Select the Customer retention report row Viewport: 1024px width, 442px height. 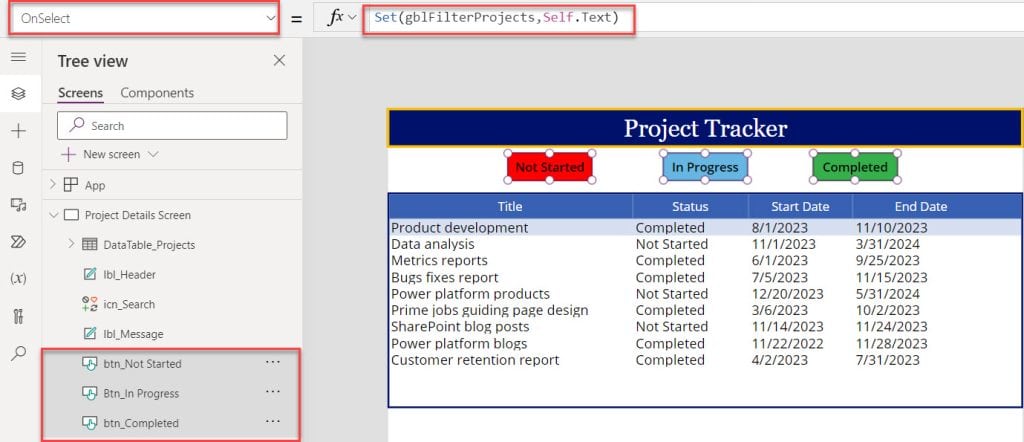475,360
